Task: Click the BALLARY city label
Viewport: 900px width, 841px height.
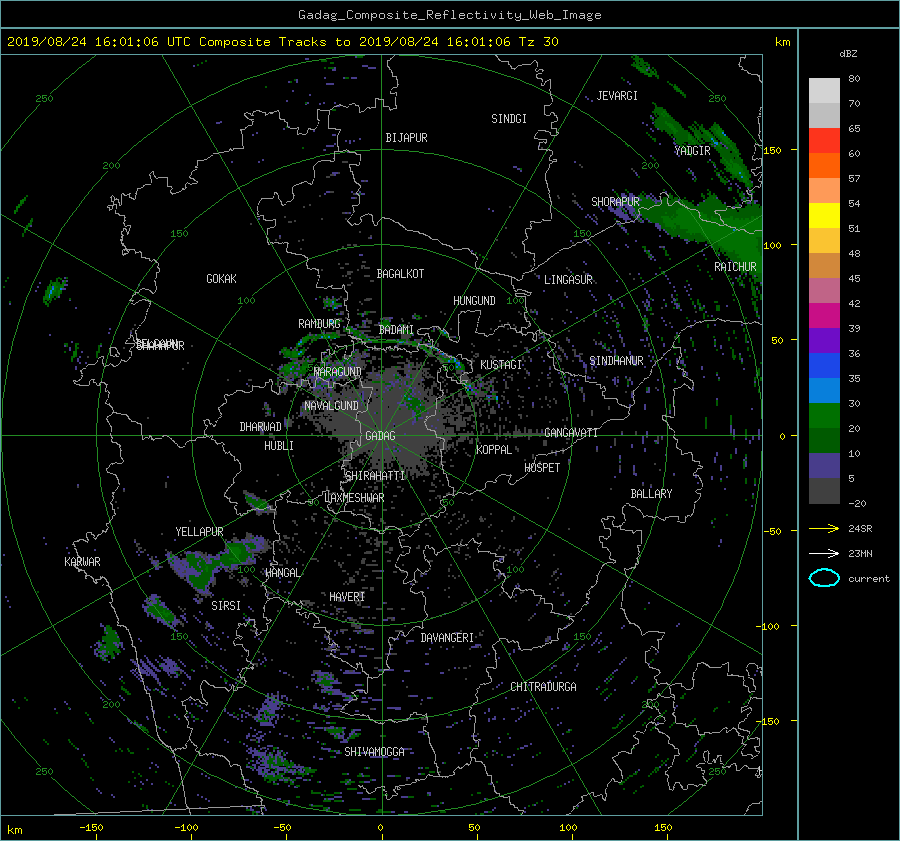Action: pos(651,494)
